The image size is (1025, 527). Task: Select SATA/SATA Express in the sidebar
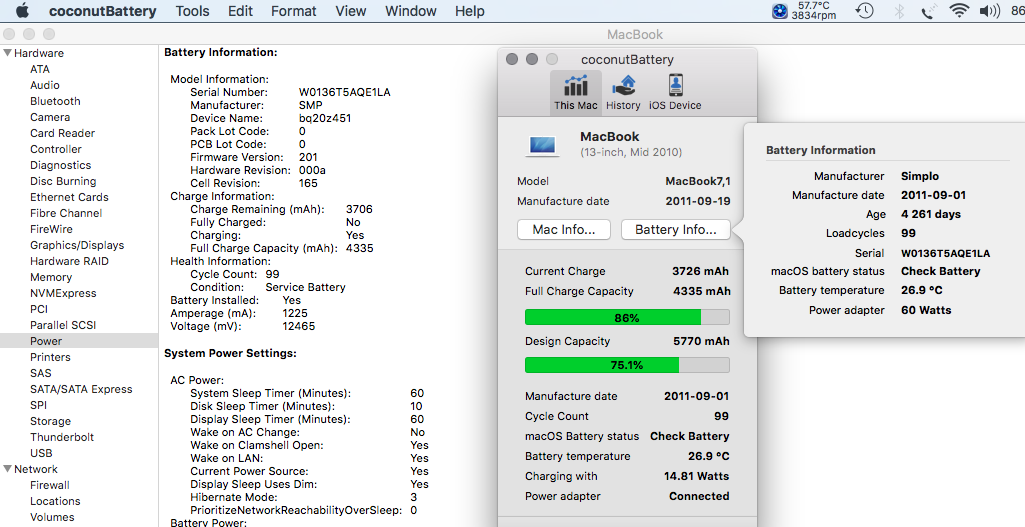click(x=81, y=389)
